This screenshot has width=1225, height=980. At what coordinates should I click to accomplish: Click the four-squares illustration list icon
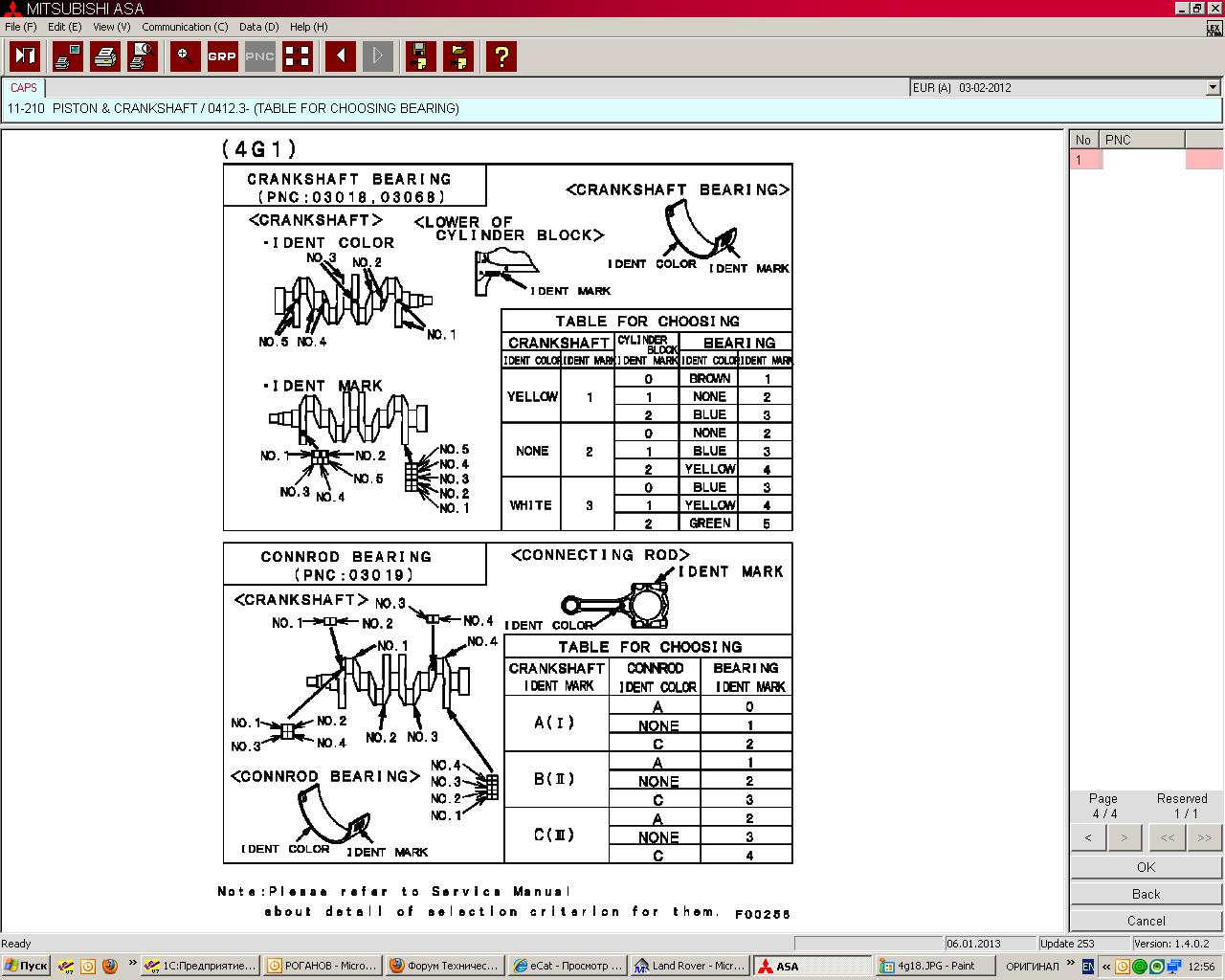(x=298, y=56)
